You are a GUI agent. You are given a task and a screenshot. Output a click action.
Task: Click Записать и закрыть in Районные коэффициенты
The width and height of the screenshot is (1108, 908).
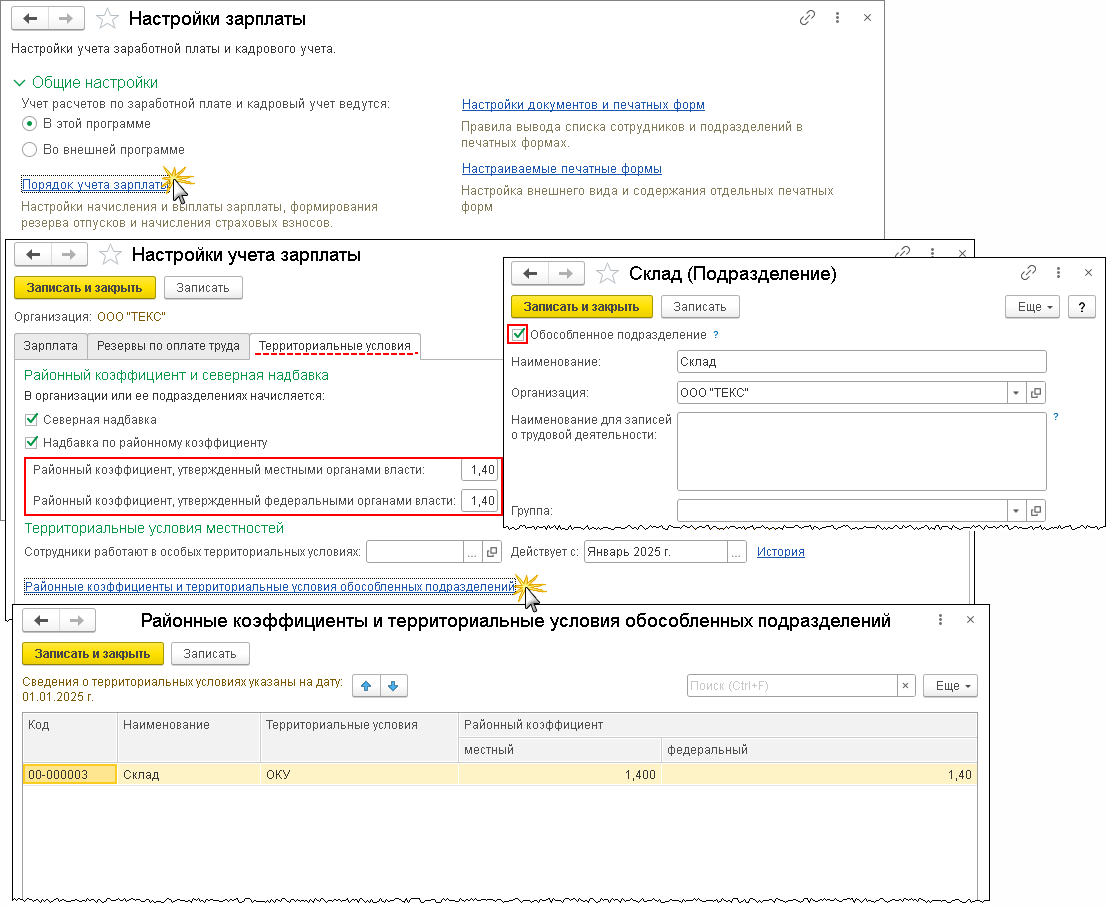(x=93, y=654)
